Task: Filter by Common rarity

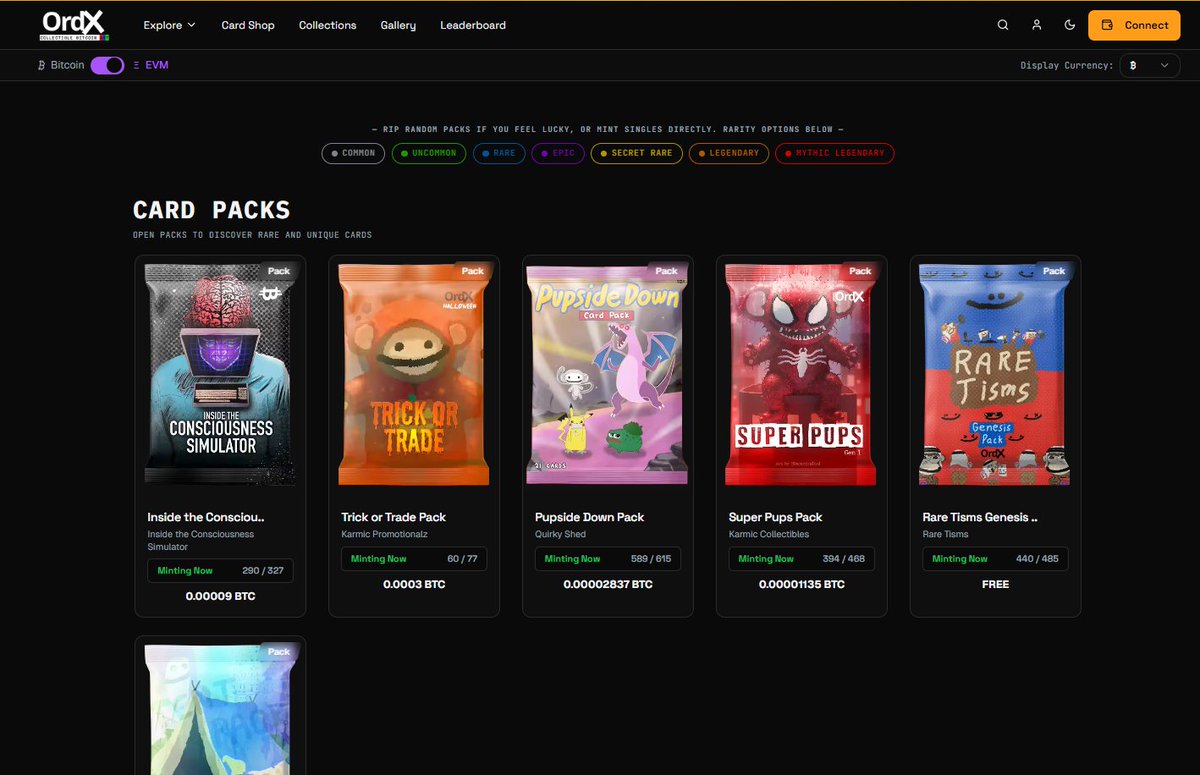Action: pos(353,153)
